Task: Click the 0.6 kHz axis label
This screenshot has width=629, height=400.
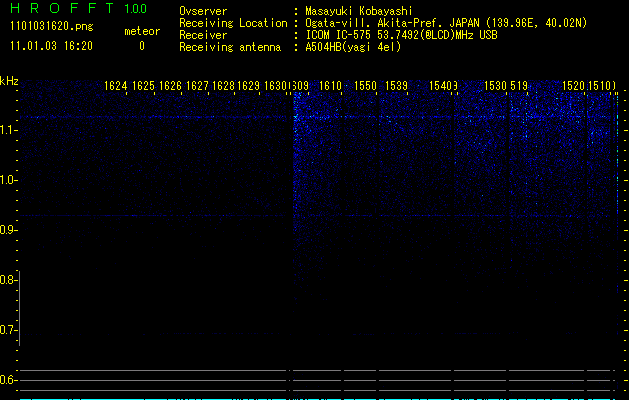Action: click(x=8, y=380)
